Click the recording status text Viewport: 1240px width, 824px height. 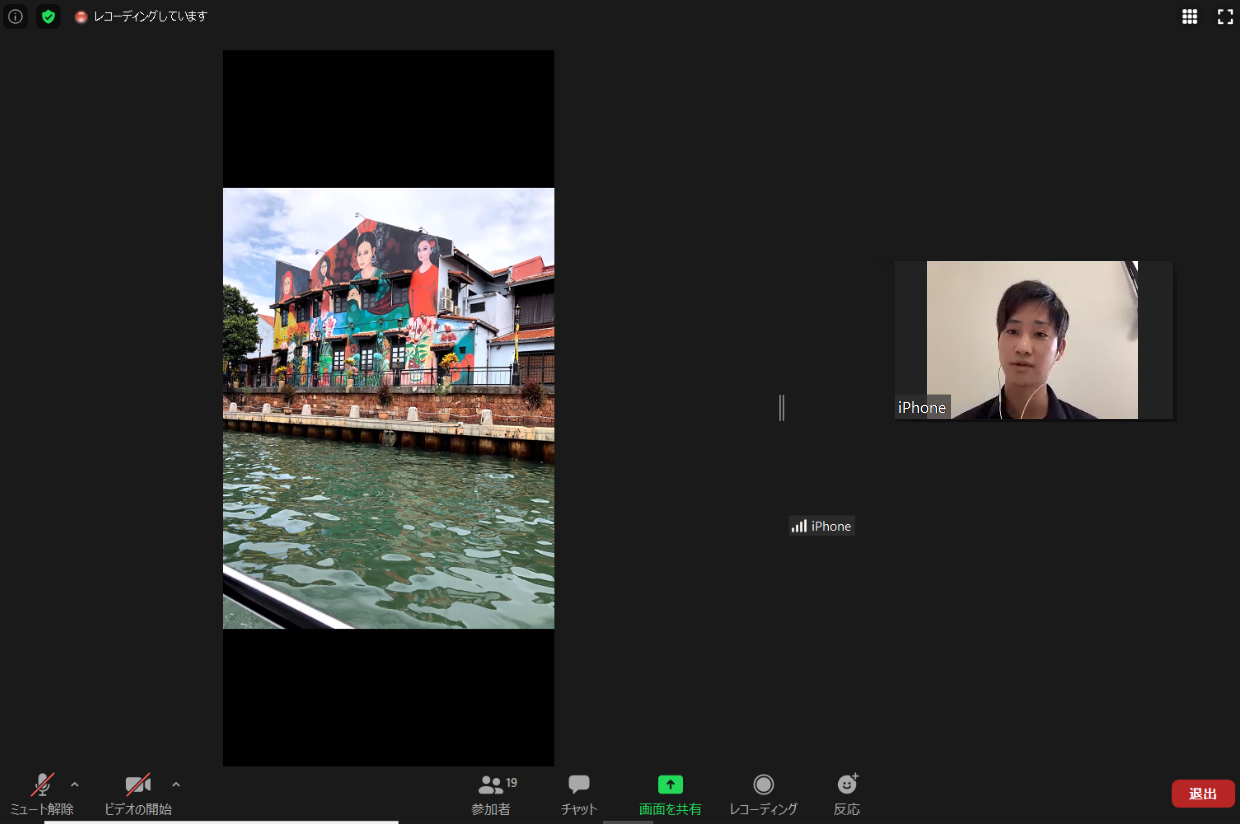[x=150, y=17]
